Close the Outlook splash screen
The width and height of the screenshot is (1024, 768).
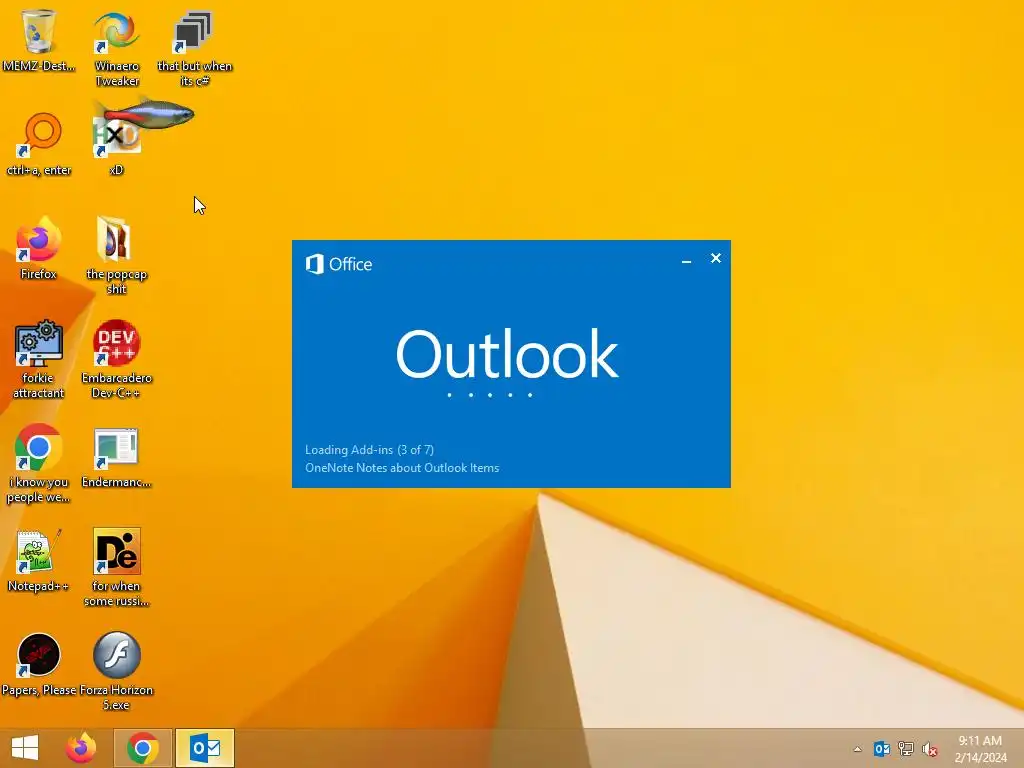pos(716,258)
